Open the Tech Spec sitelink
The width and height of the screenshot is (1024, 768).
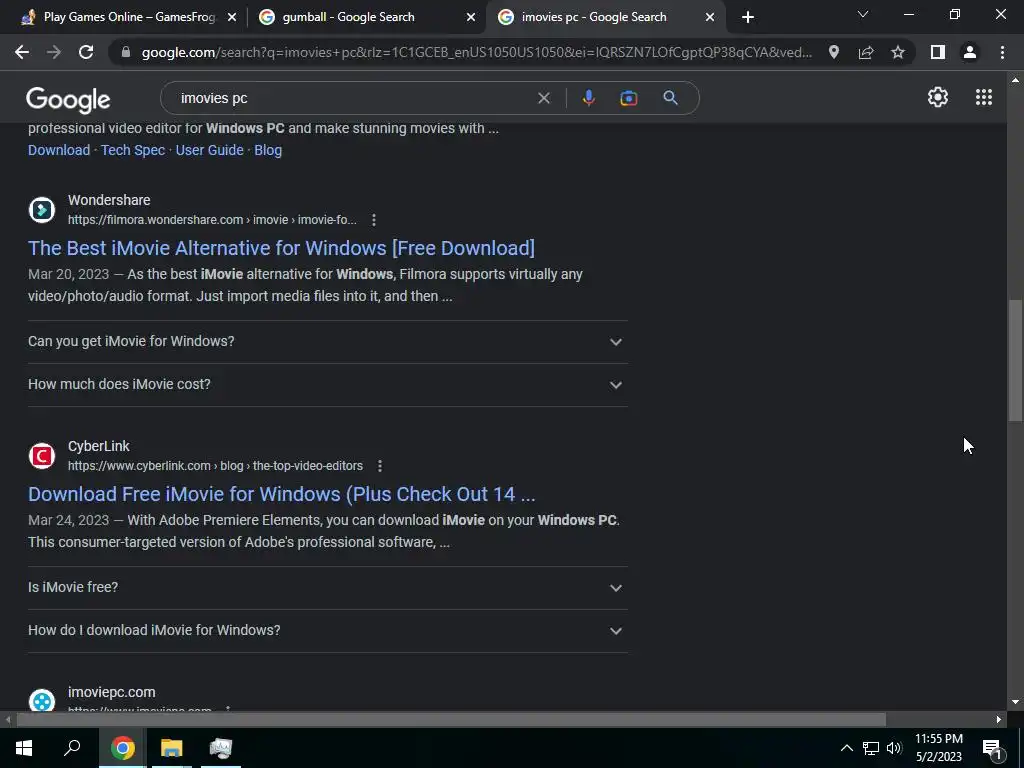(133, 150)
